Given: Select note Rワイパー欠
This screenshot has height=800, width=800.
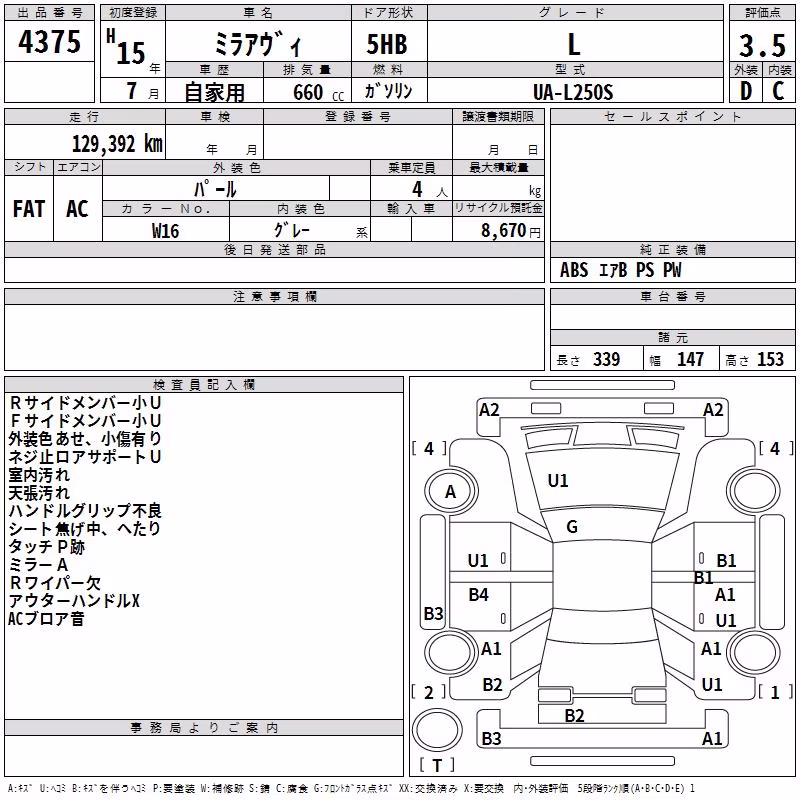Looking at the screenshot, I should pos(55,583).
